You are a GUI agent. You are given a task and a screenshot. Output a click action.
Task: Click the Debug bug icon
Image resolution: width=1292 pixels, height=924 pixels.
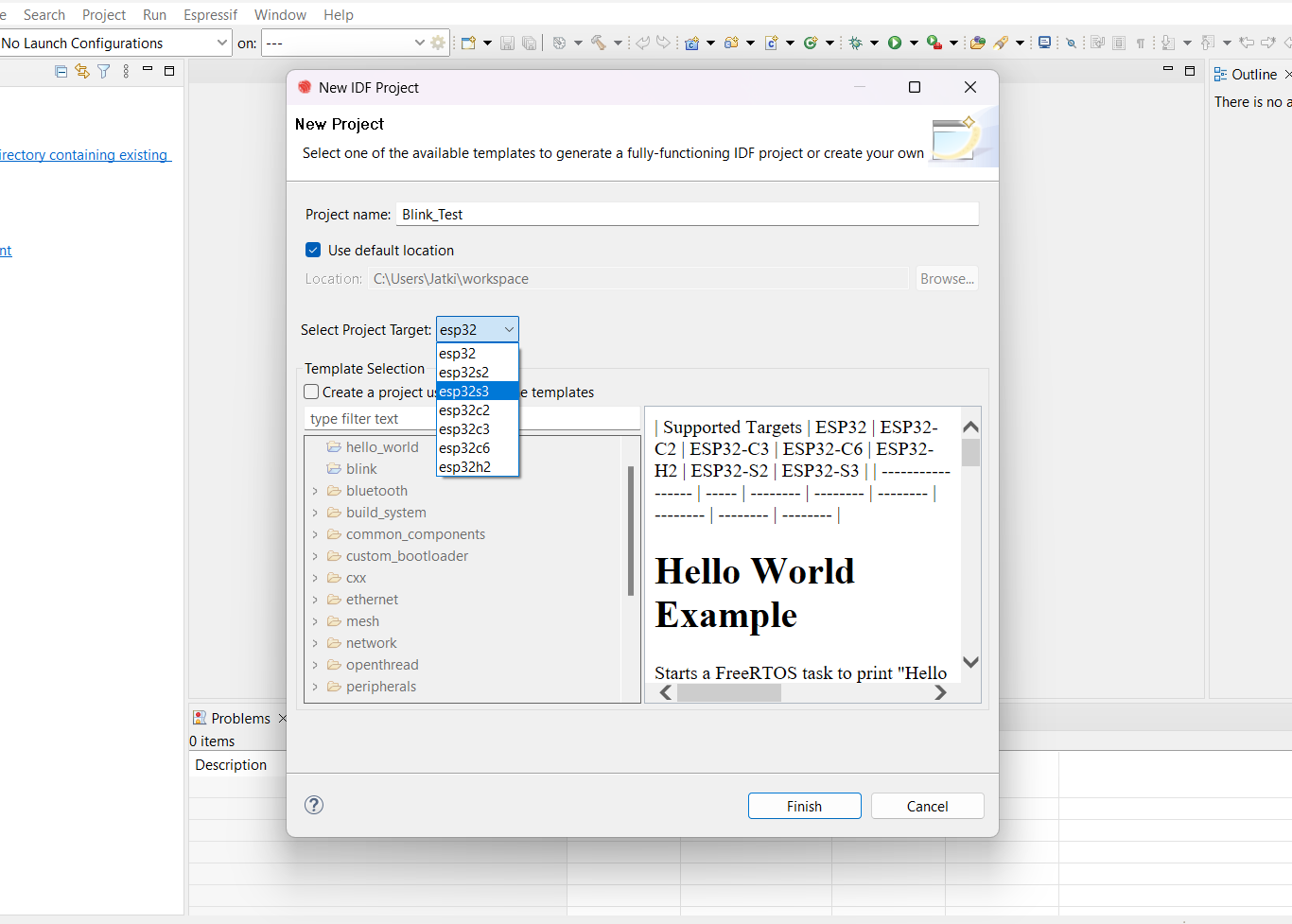click(x=856, y=43)
